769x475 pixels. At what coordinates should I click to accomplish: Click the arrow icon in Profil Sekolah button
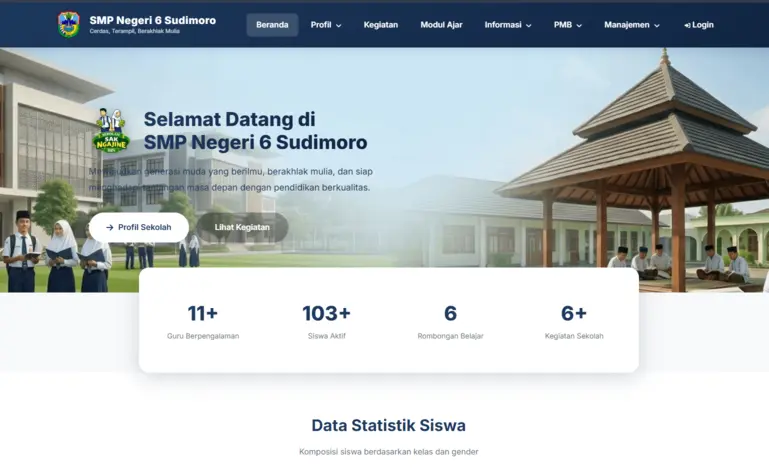pos(110,227)
